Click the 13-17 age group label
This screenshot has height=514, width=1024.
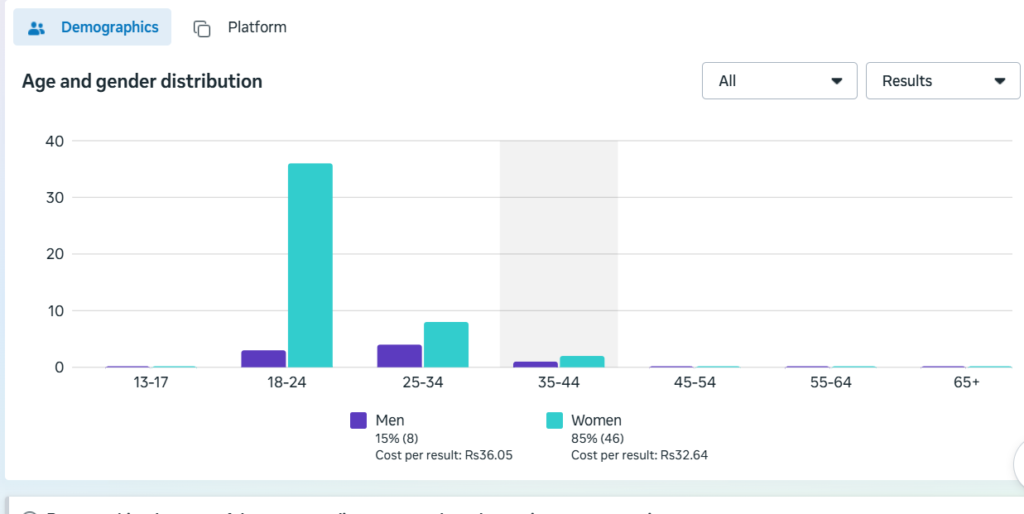point(151,383)
